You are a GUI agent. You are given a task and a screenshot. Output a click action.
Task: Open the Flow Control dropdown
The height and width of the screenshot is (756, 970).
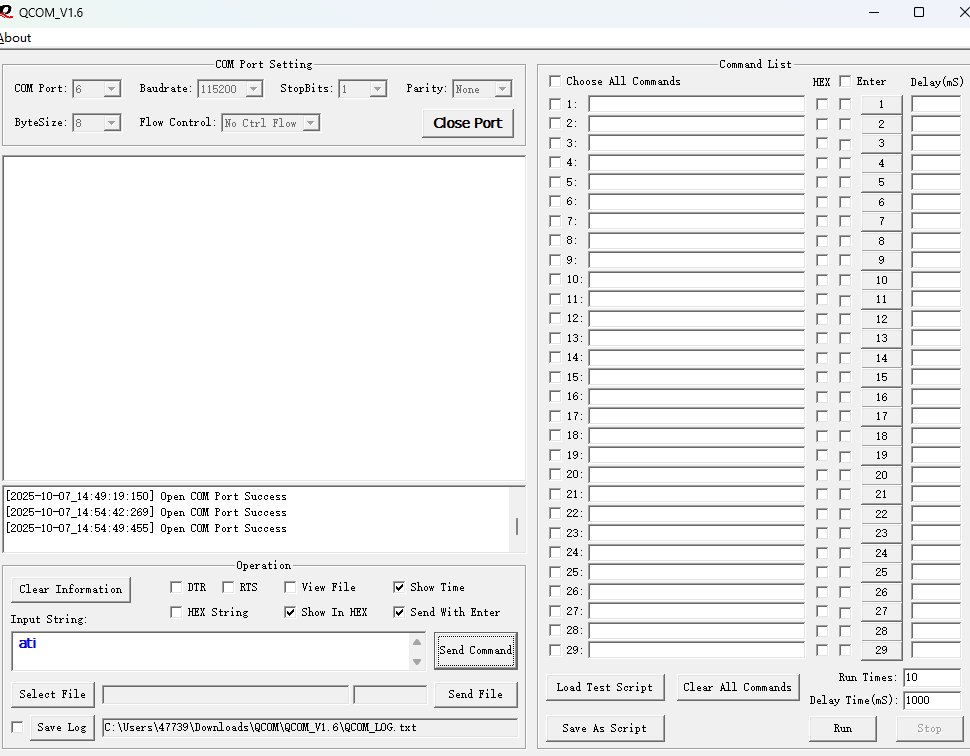click(310, 123)
